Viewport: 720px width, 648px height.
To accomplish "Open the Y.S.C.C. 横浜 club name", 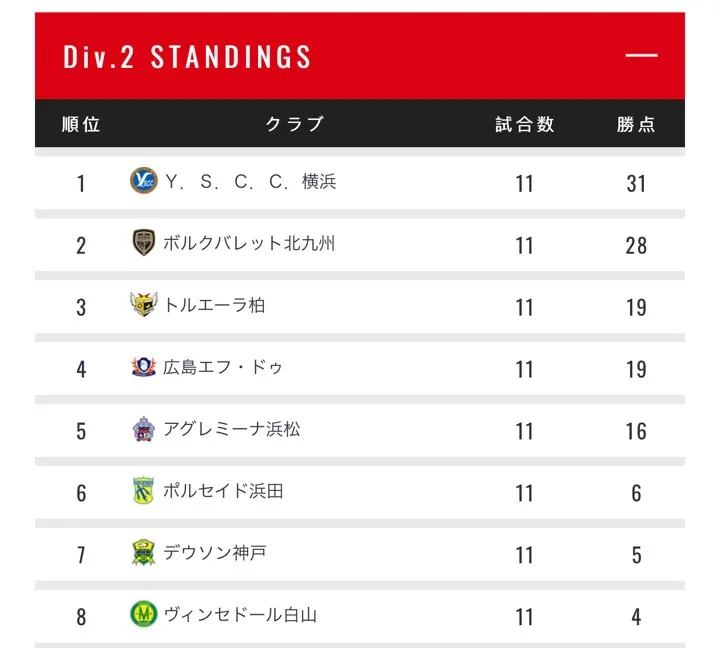I will pyautogui.click(x=251, y=182).
